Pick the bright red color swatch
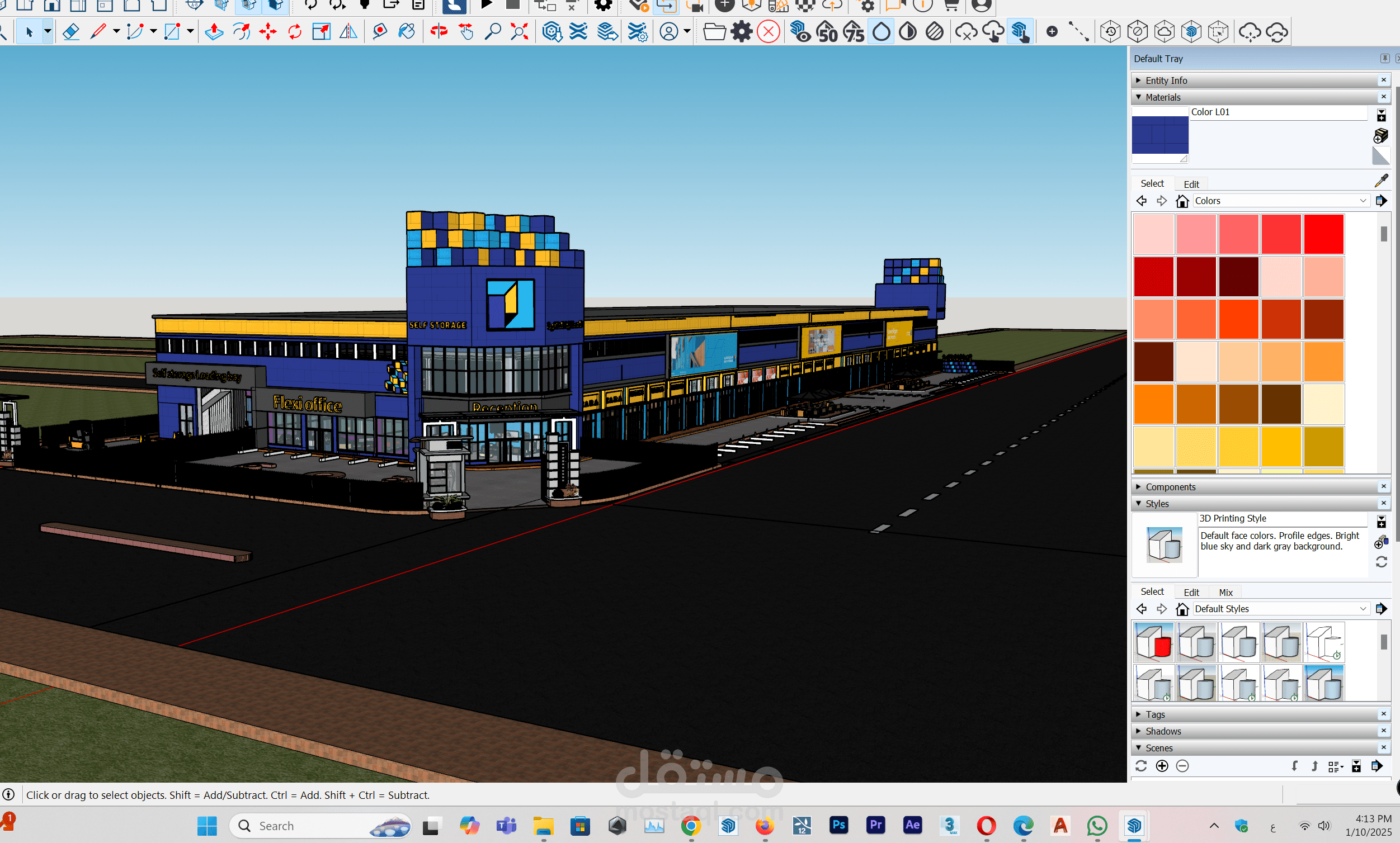The height and width of the screenshot is (843, 1400). pos(1323,234)
